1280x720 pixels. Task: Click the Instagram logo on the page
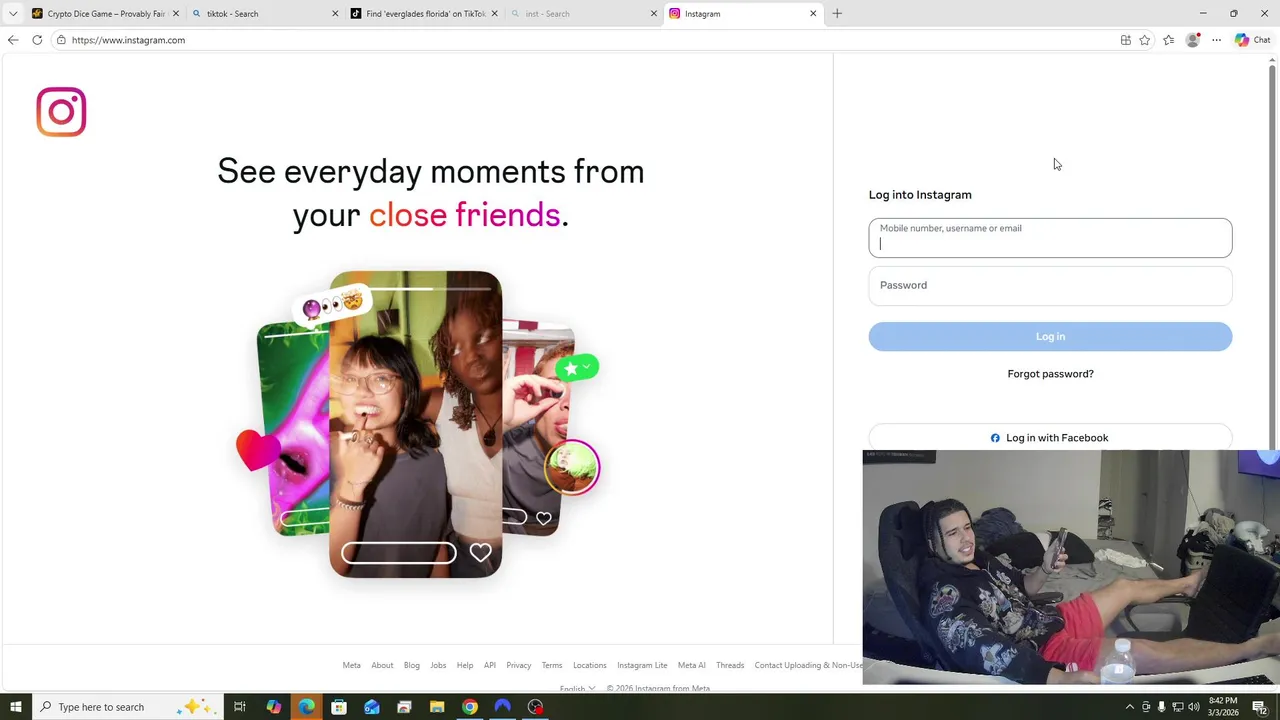point(61,111)
